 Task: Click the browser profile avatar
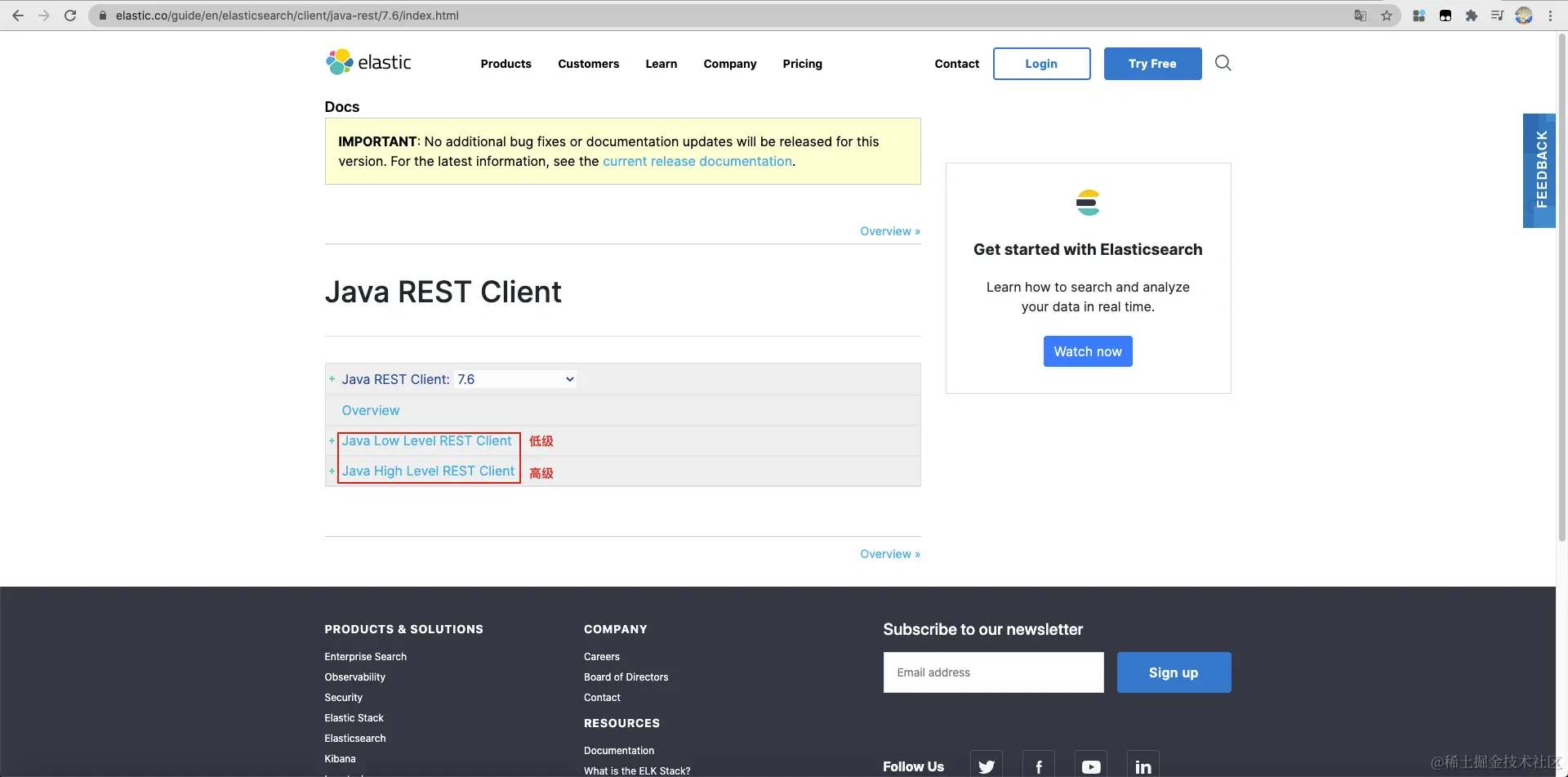click(1524, 16)
